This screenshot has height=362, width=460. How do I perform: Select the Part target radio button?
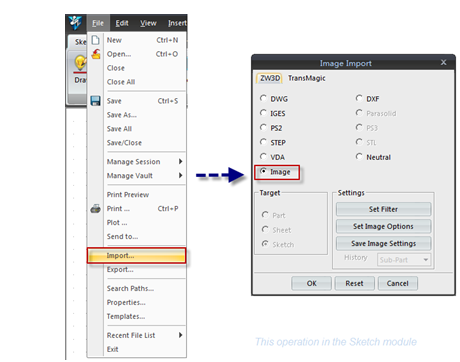click(x=265, y=215)
